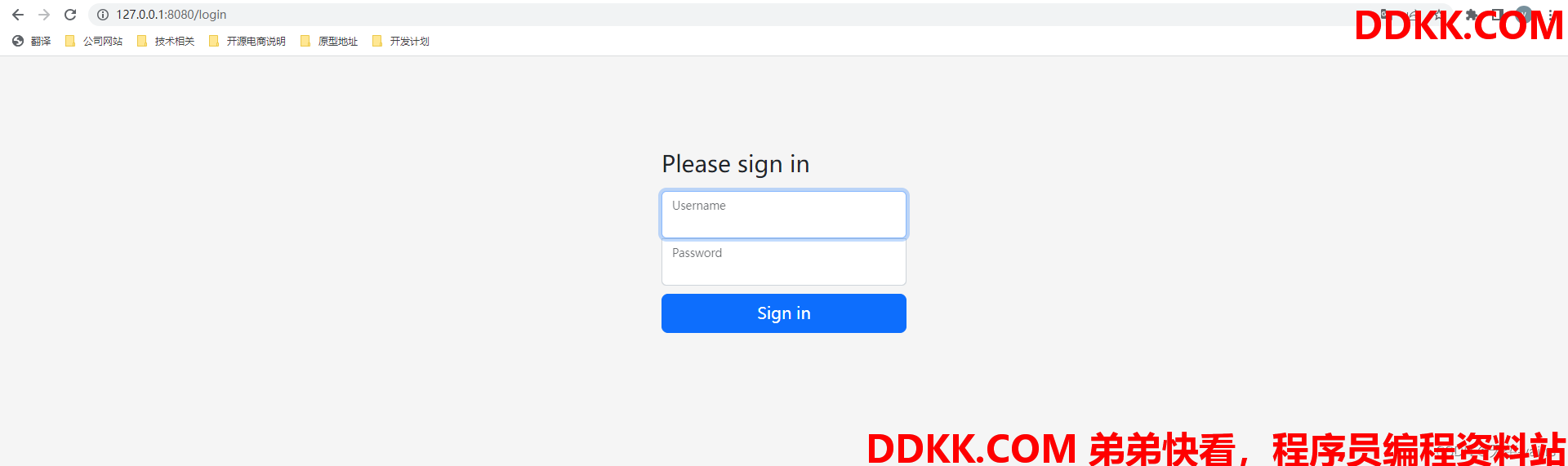Image resolution: width=1568 pixels, height=466 pixels.
Task: Reload the login page
Action: [x=70, y=15]
